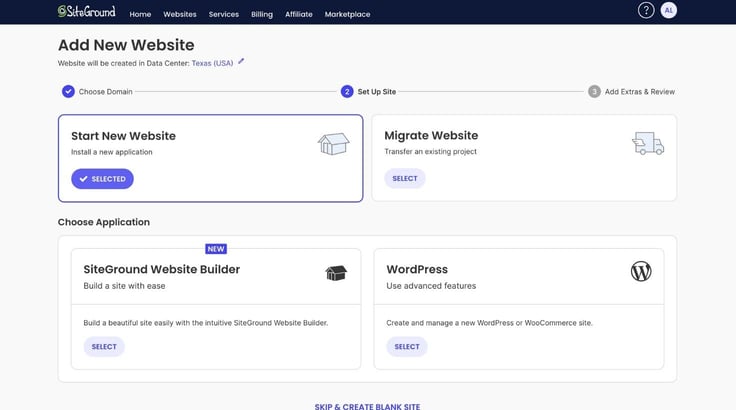Viewport: 736px width, 410px height.
Task: Click the truck icon in Migrate Website
Action: pyautogui.click(x=648, y=143)
